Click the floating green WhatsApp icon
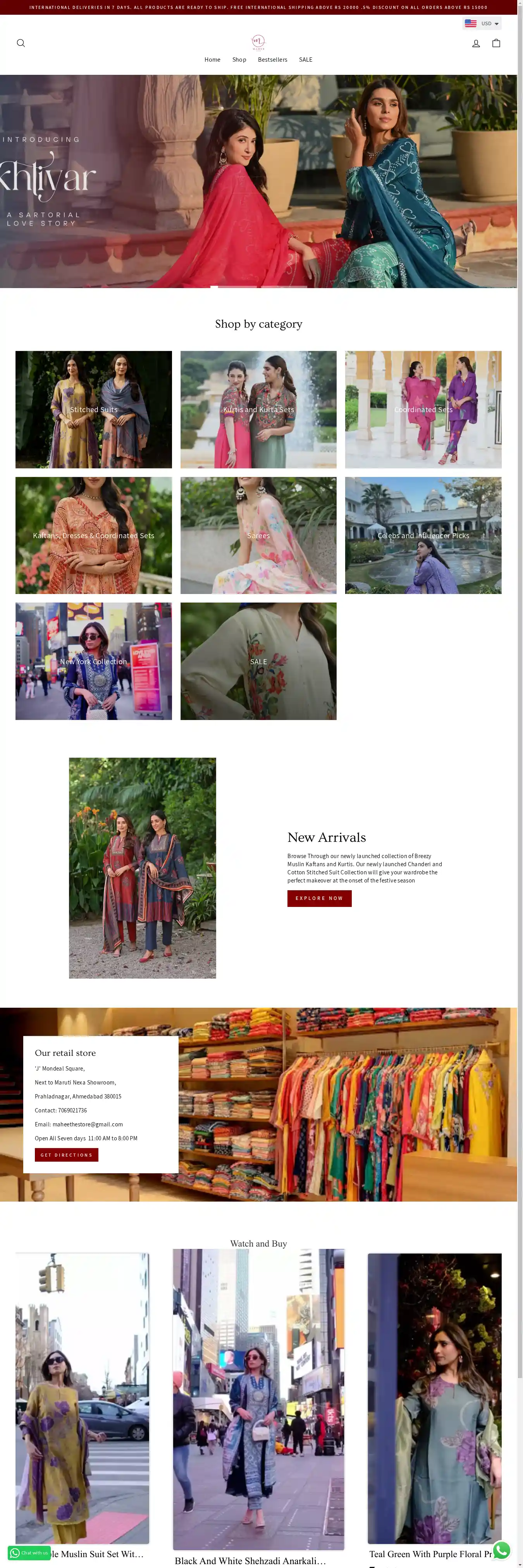 [x=502, y=1550]
